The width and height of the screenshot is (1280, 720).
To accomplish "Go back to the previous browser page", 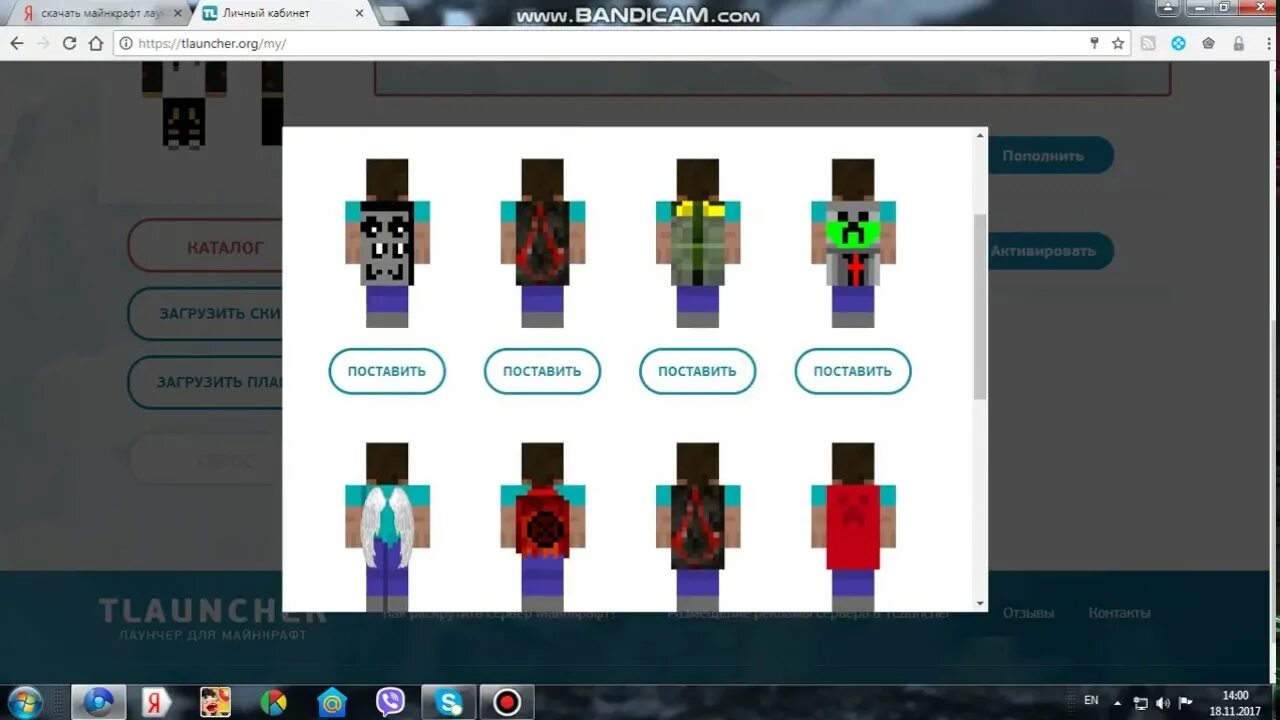I will coord(17,44).
